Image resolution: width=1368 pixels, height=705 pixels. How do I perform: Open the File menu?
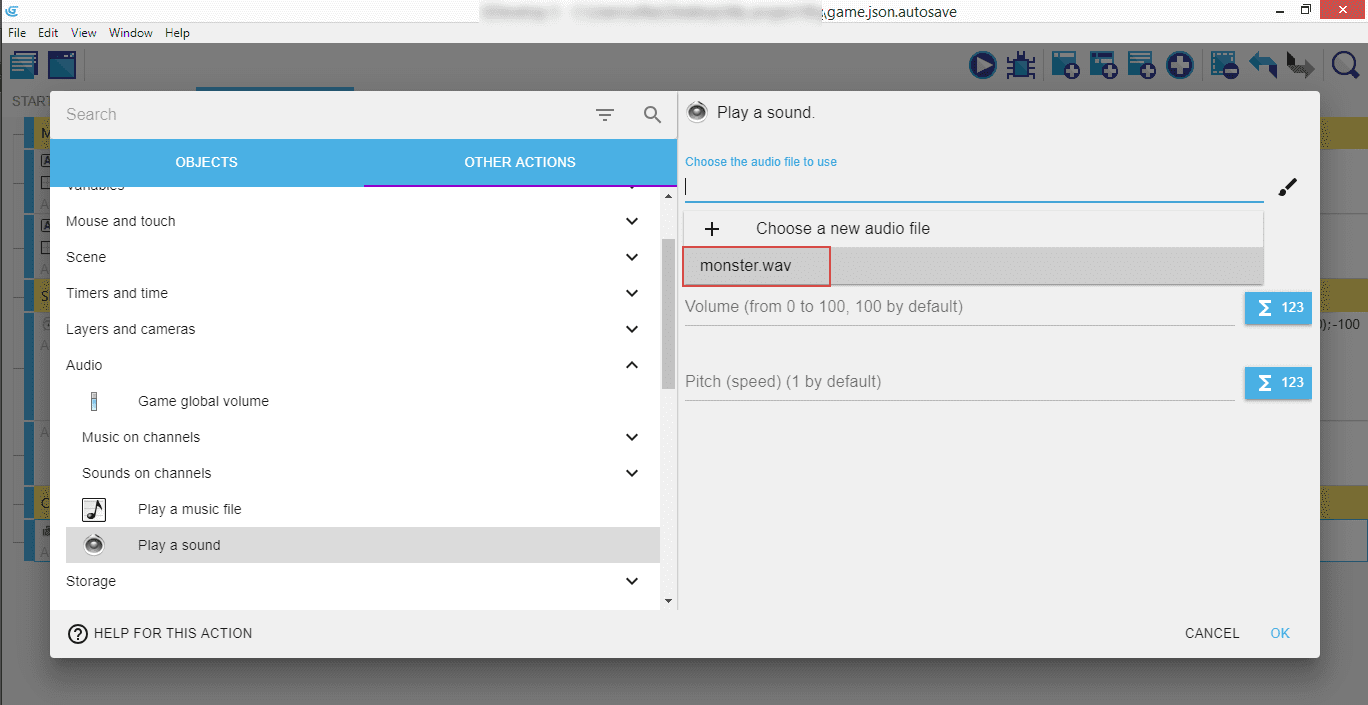(x=17, y=33)
